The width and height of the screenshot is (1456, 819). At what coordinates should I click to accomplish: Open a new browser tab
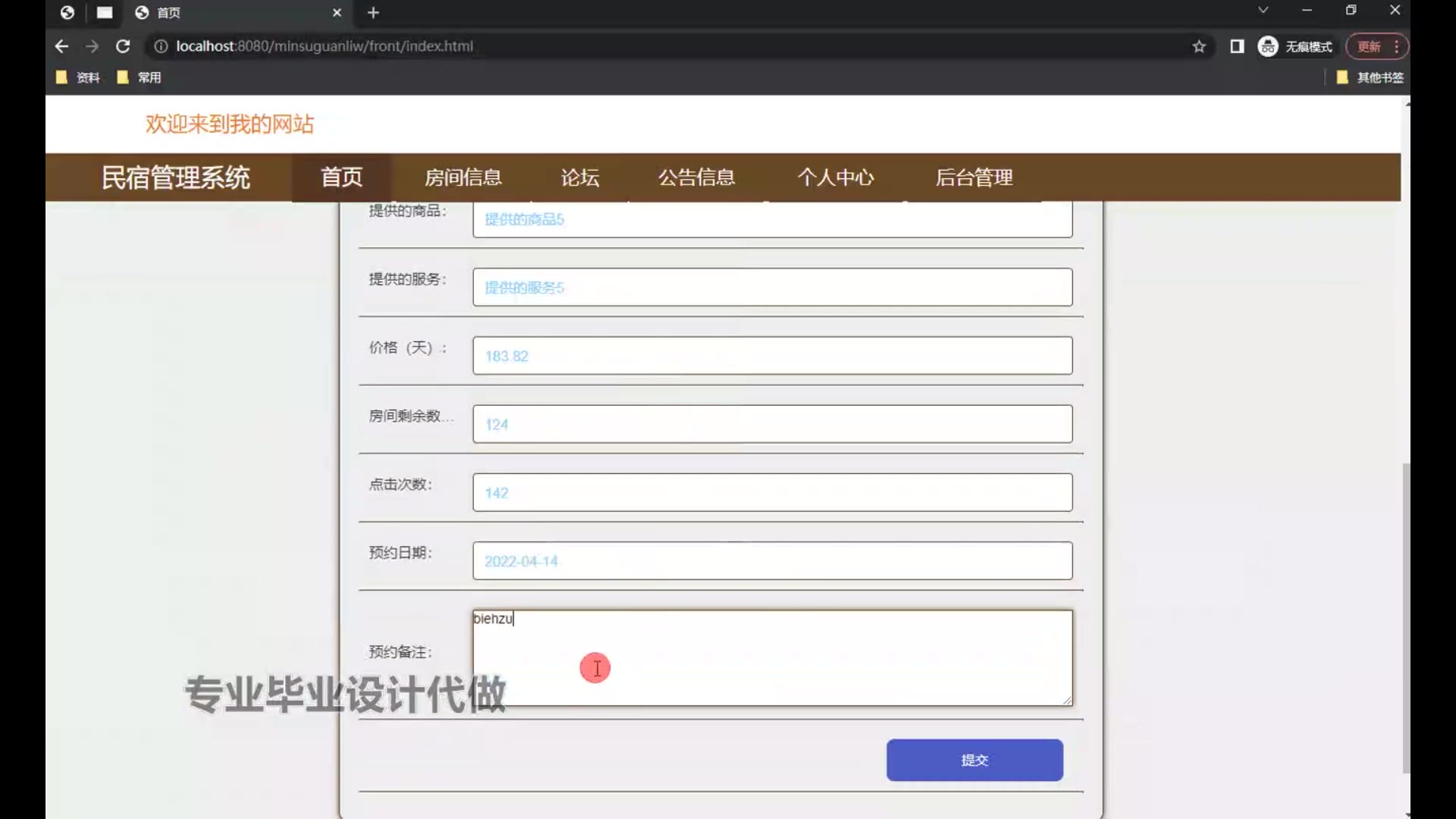tap(373, 12)
